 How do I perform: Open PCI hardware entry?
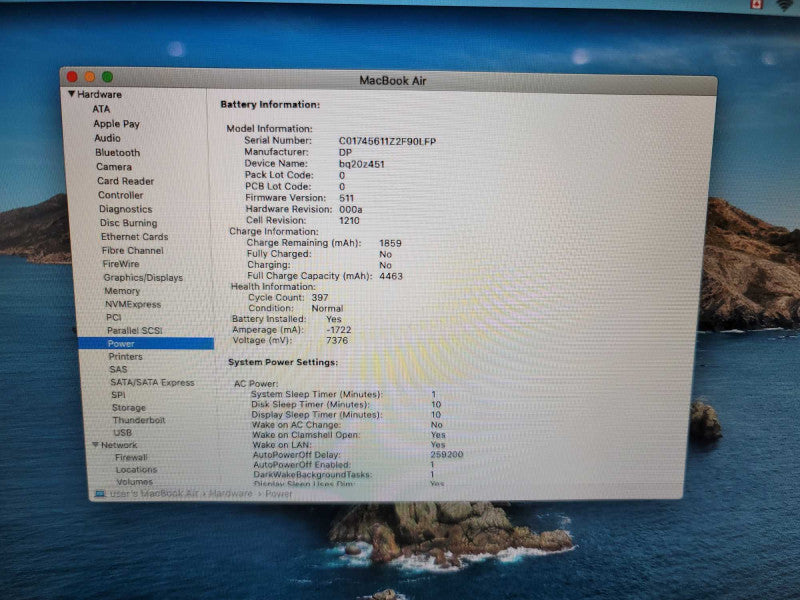[113, 317]
